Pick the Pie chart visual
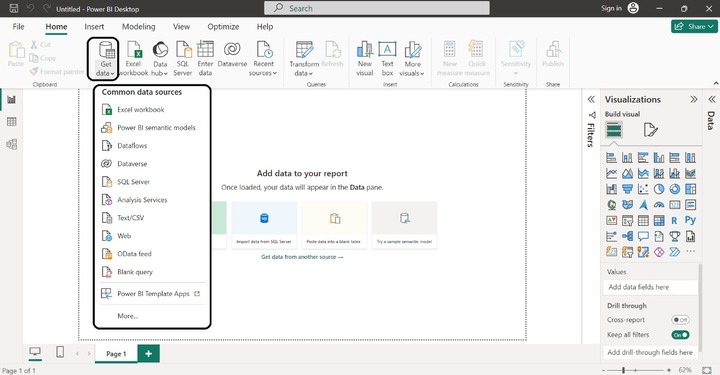 pos(659,189)
